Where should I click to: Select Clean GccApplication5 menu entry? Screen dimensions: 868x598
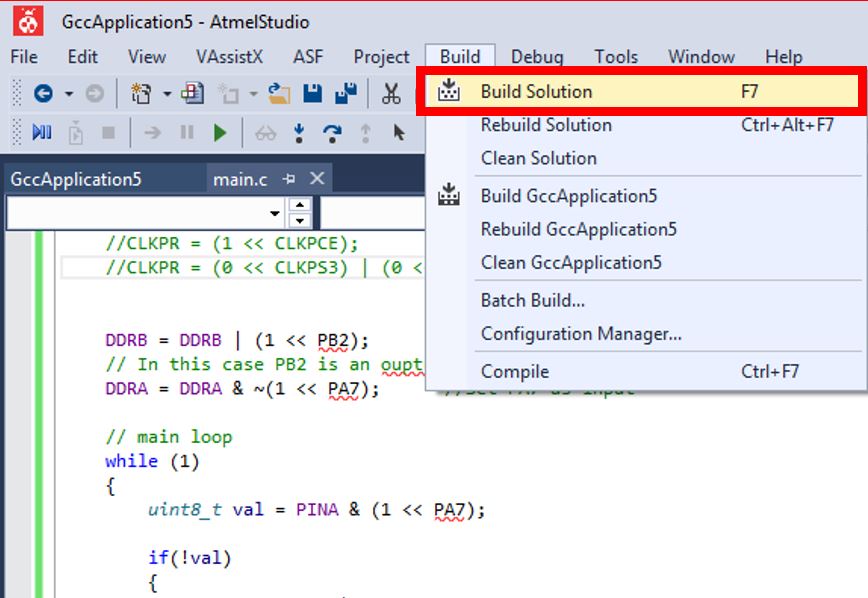tap(645, 262)
